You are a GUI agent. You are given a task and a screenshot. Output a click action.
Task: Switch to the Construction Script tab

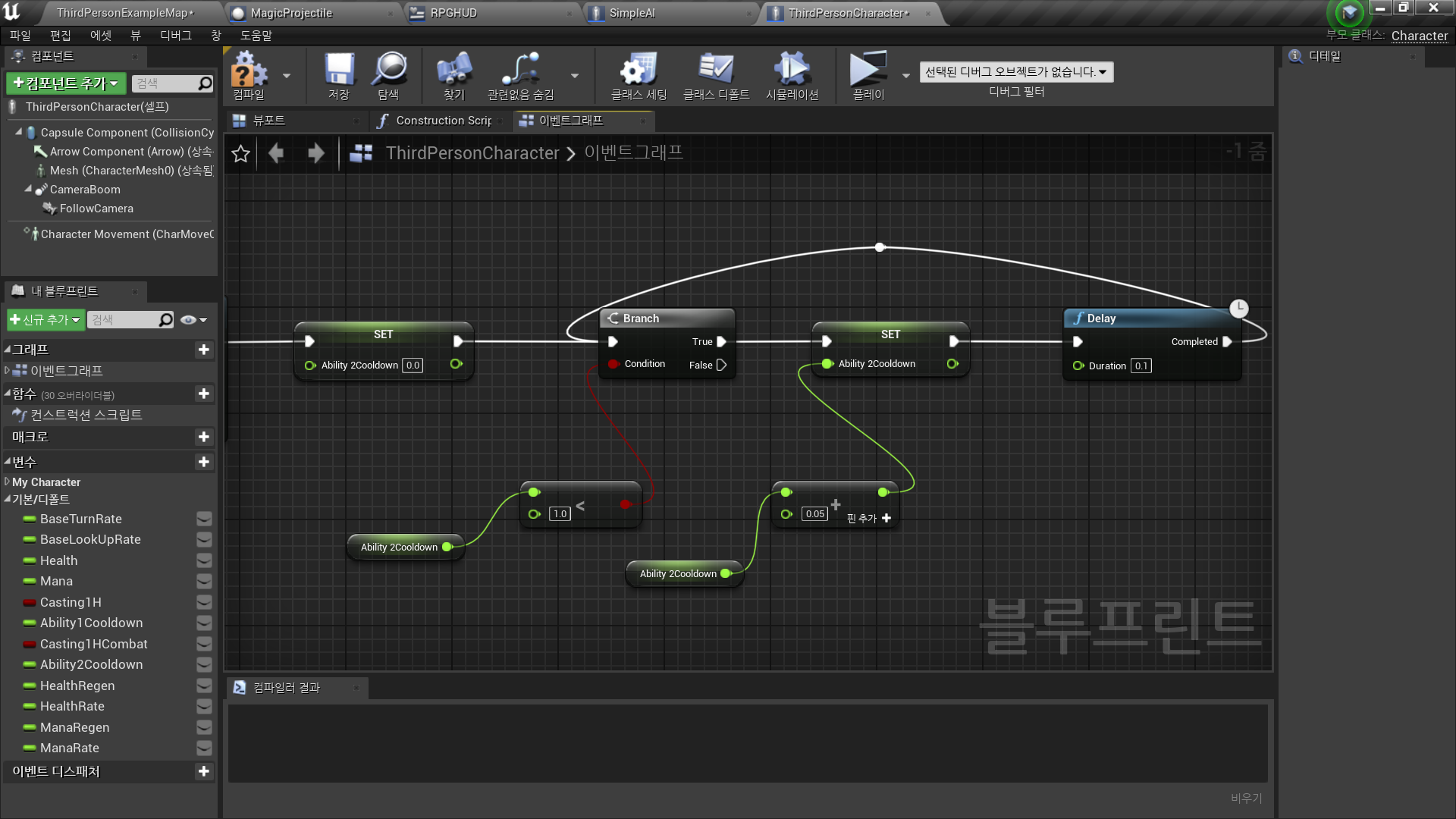tap(442, 121)
